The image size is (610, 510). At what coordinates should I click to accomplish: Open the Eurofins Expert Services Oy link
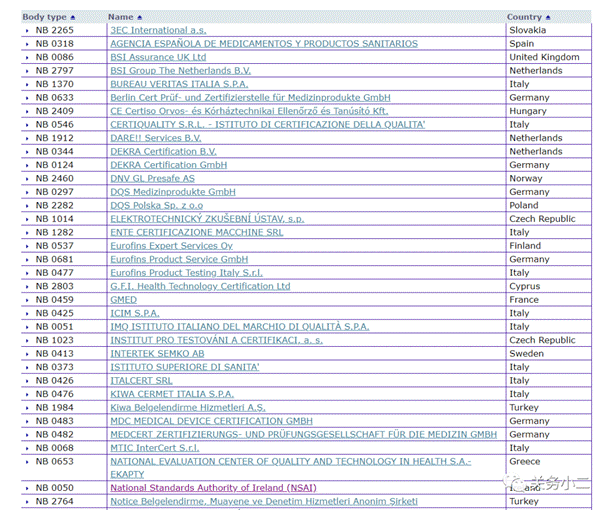(x=171, y=246)
